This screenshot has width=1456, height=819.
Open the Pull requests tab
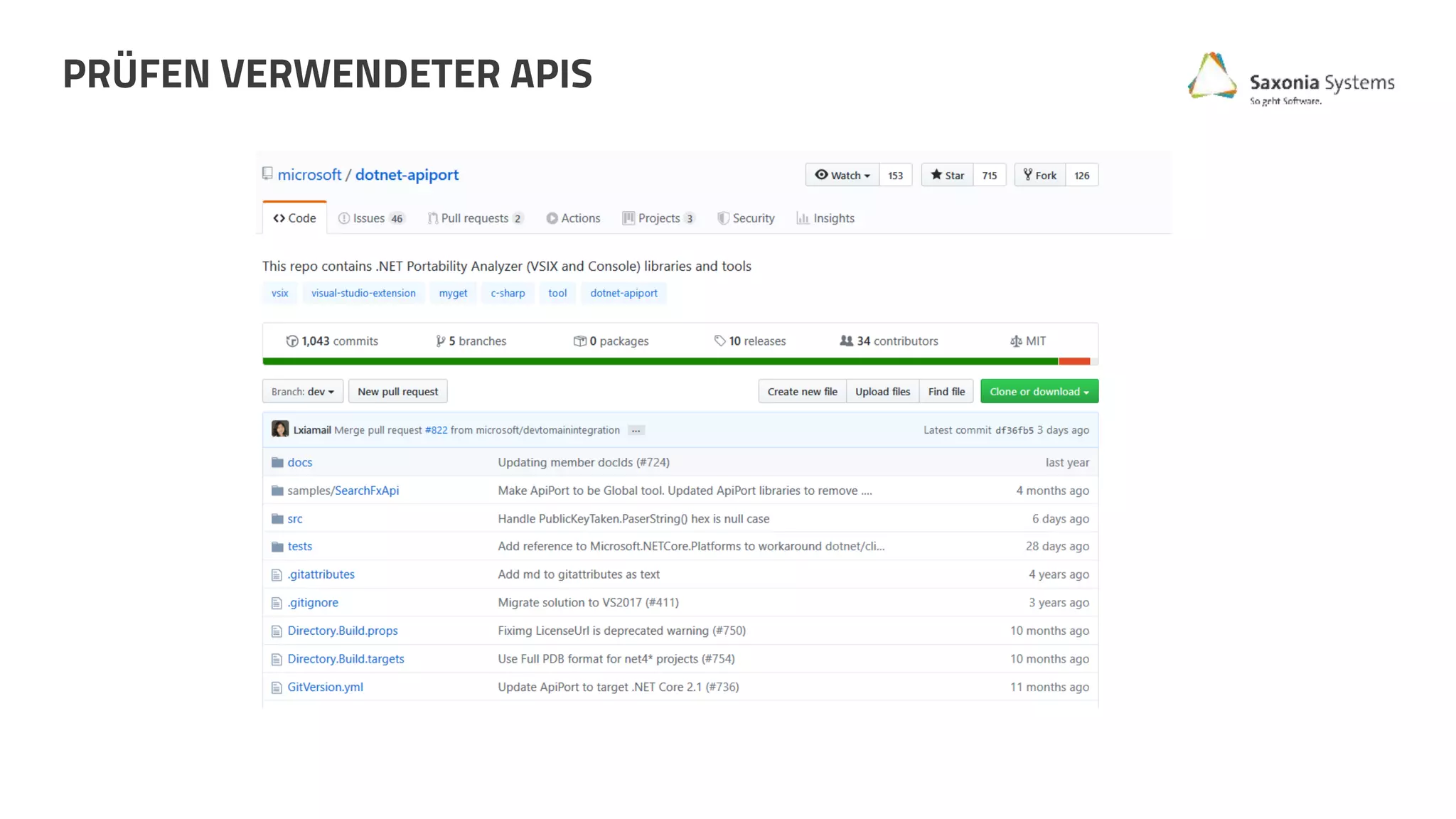pos(475,218)
